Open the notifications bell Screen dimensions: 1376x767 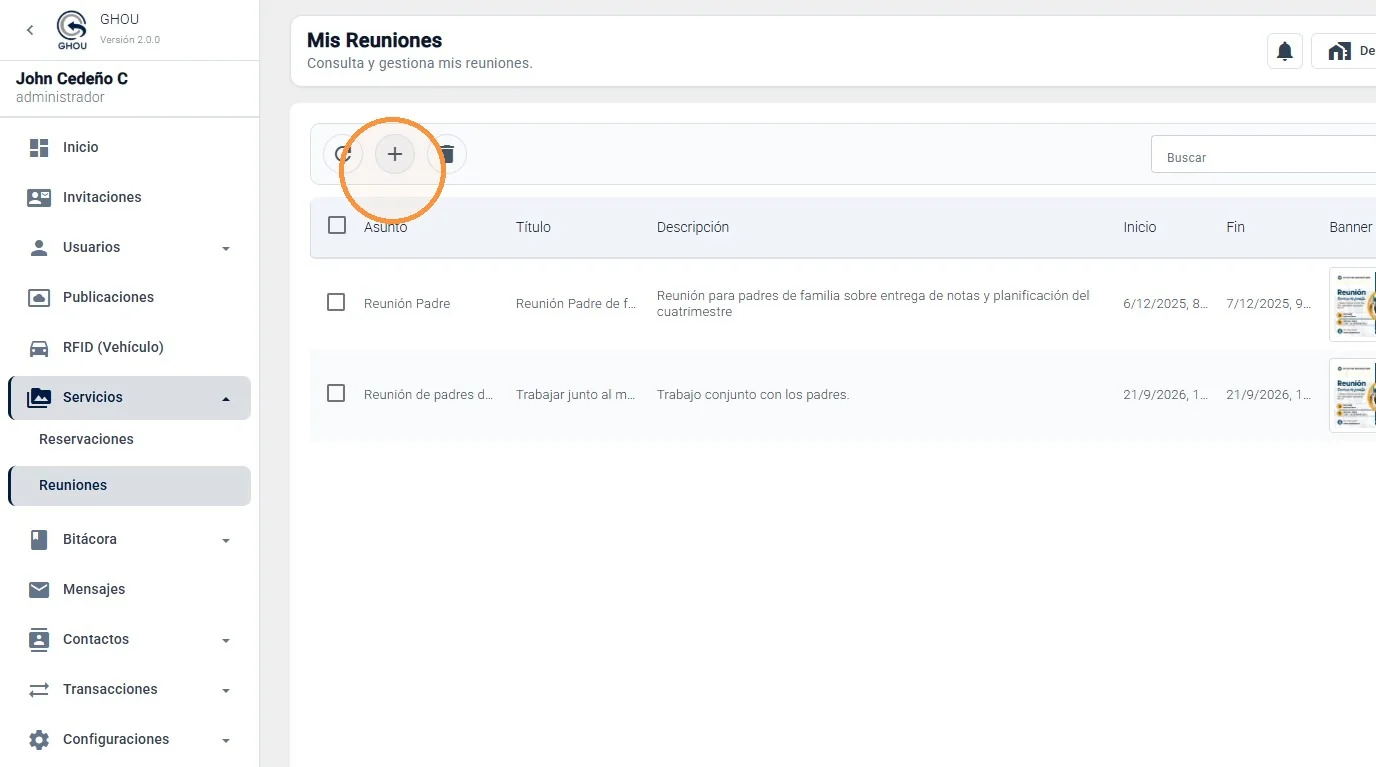(1285, 51)
